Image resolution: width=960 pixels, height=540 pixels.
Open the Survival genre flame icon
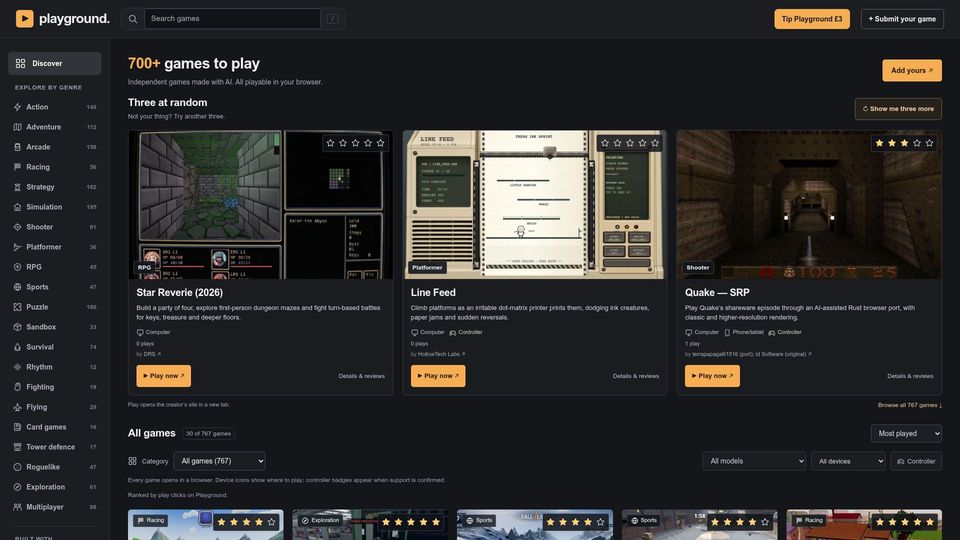point(17,347)
